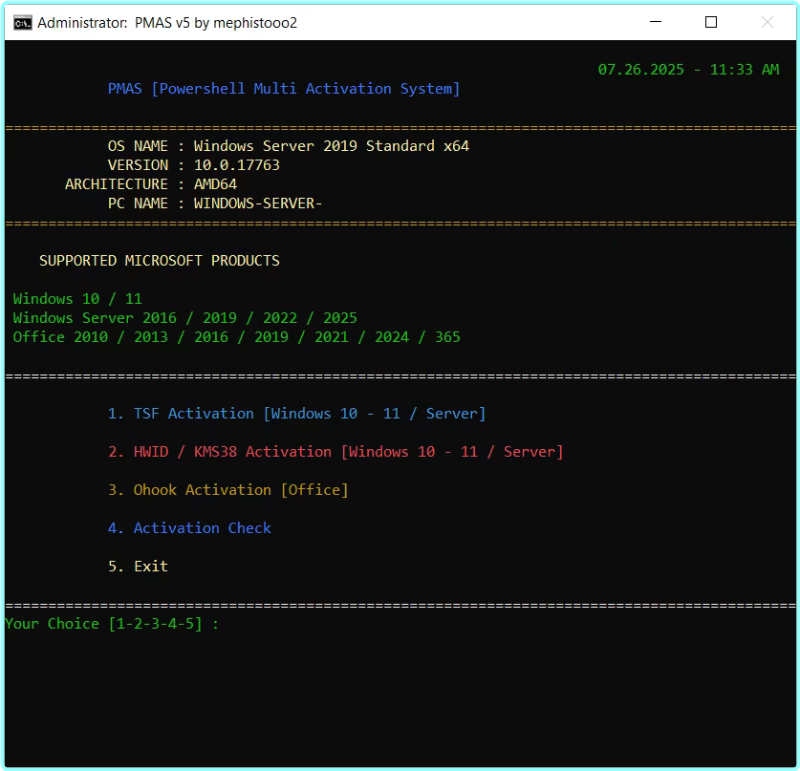
Task: Click menu option 5 Exit
Action: coord(138,566)
